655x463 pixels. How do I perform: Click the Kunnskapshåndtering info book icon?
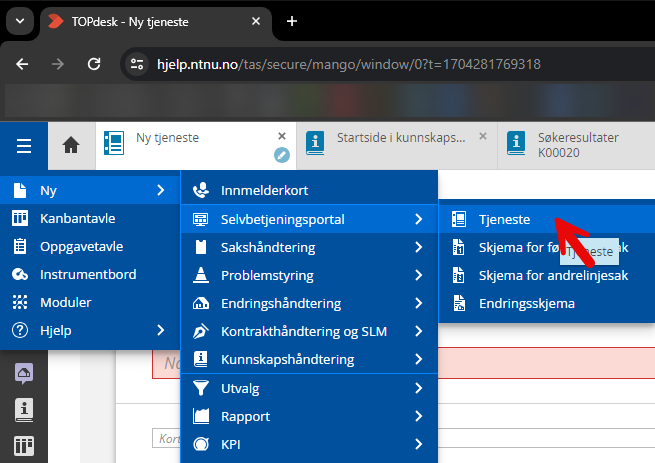[x=201, y=359]
